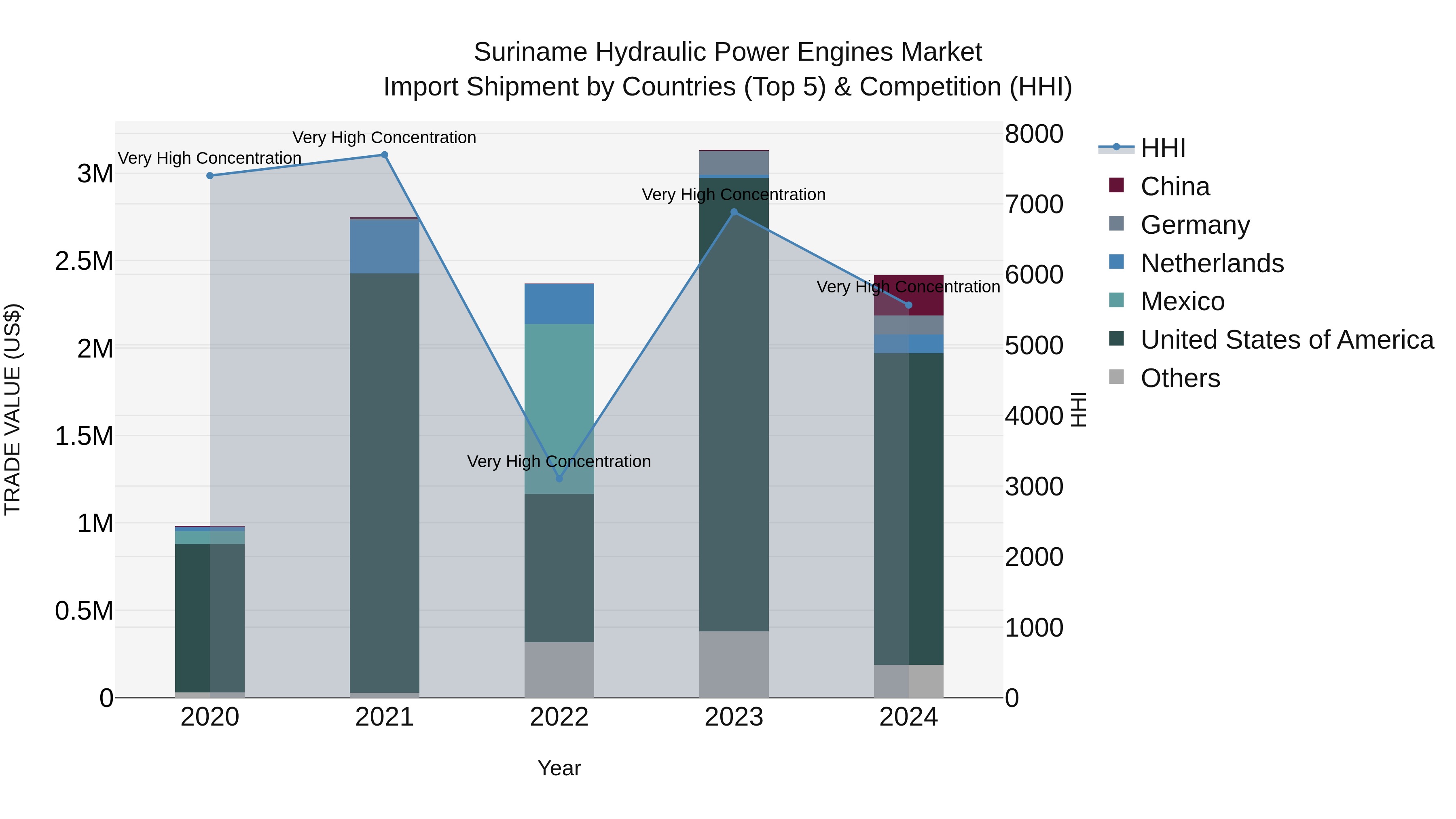
Task: Toggle the Mexico legend entry
Action: (x=1166, y=301)
